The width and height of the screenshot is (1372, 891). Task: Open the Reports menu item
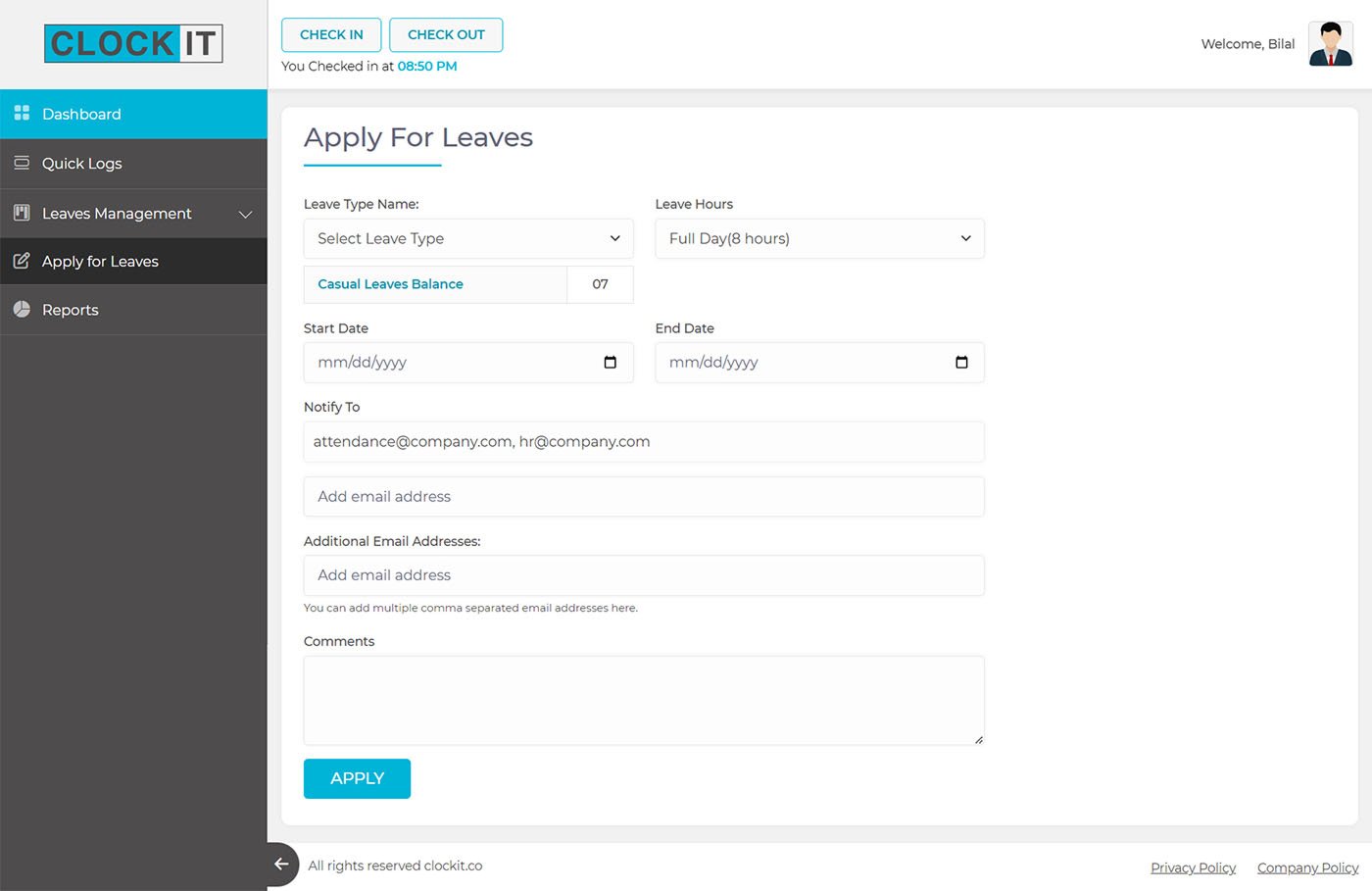coord(71,310)
